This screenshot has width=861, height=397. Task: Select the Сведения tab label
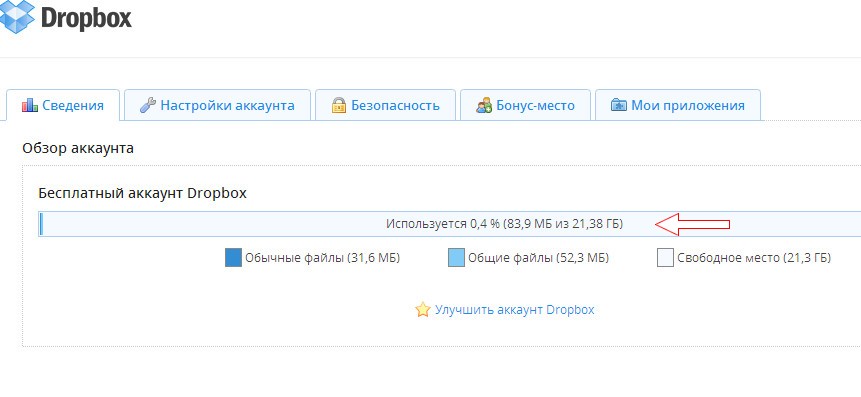click(72, 105)
